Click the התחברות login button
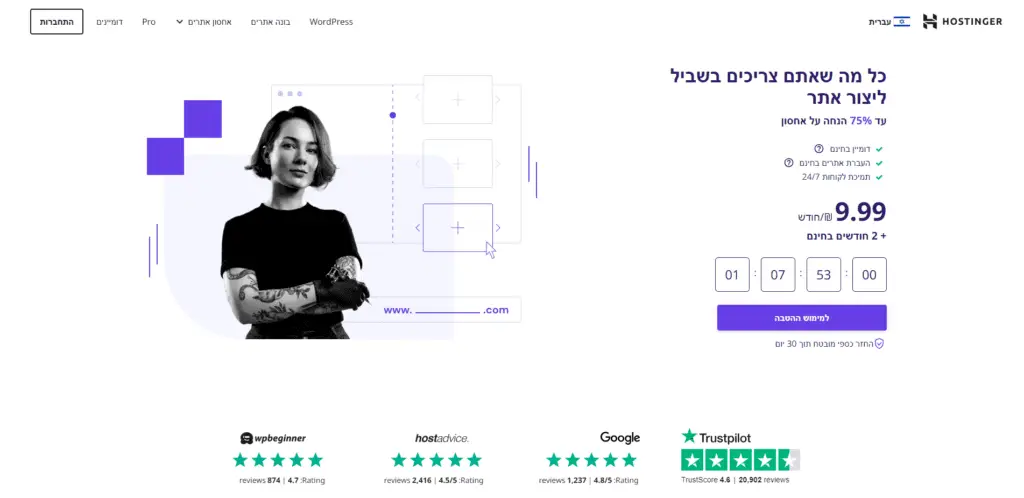The height and width of the screenshot is (498, 1024). [57, 22]
